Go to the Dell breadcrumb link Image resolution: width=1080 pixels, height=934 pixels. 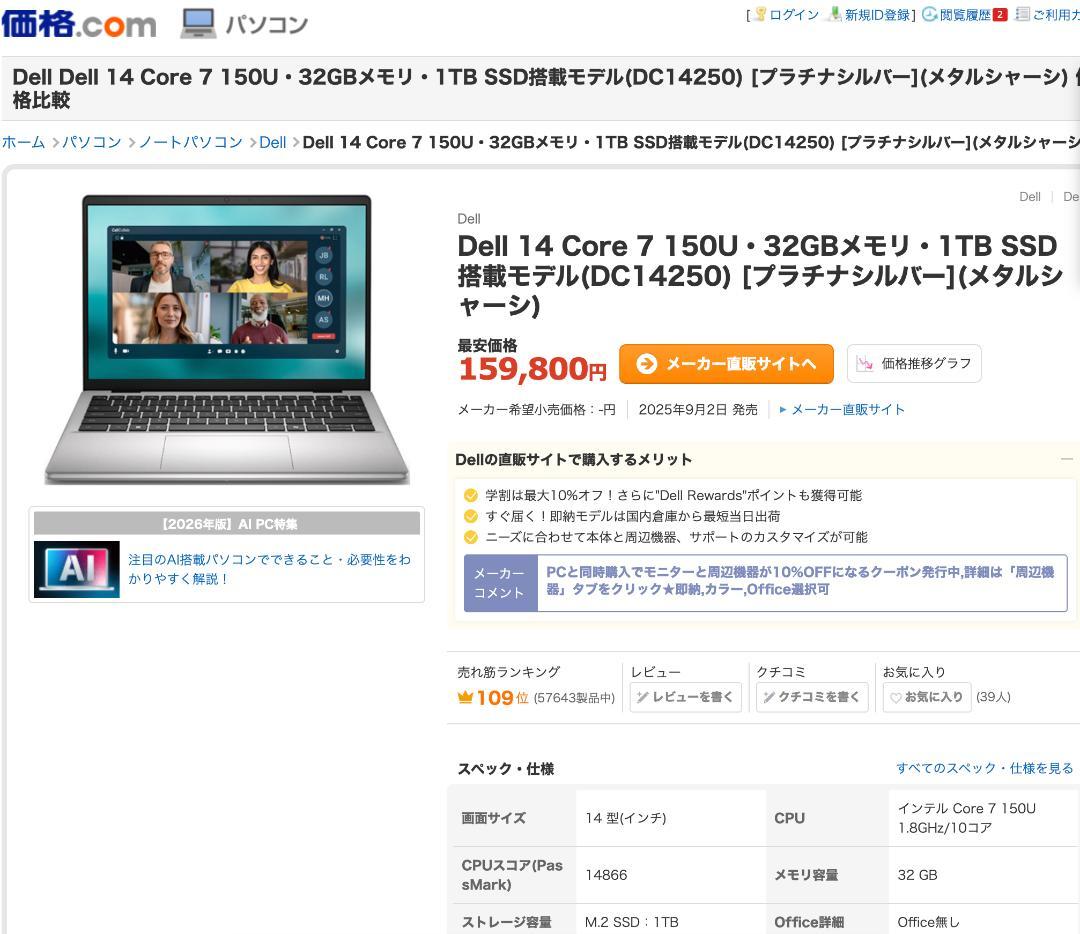point(273,143)
